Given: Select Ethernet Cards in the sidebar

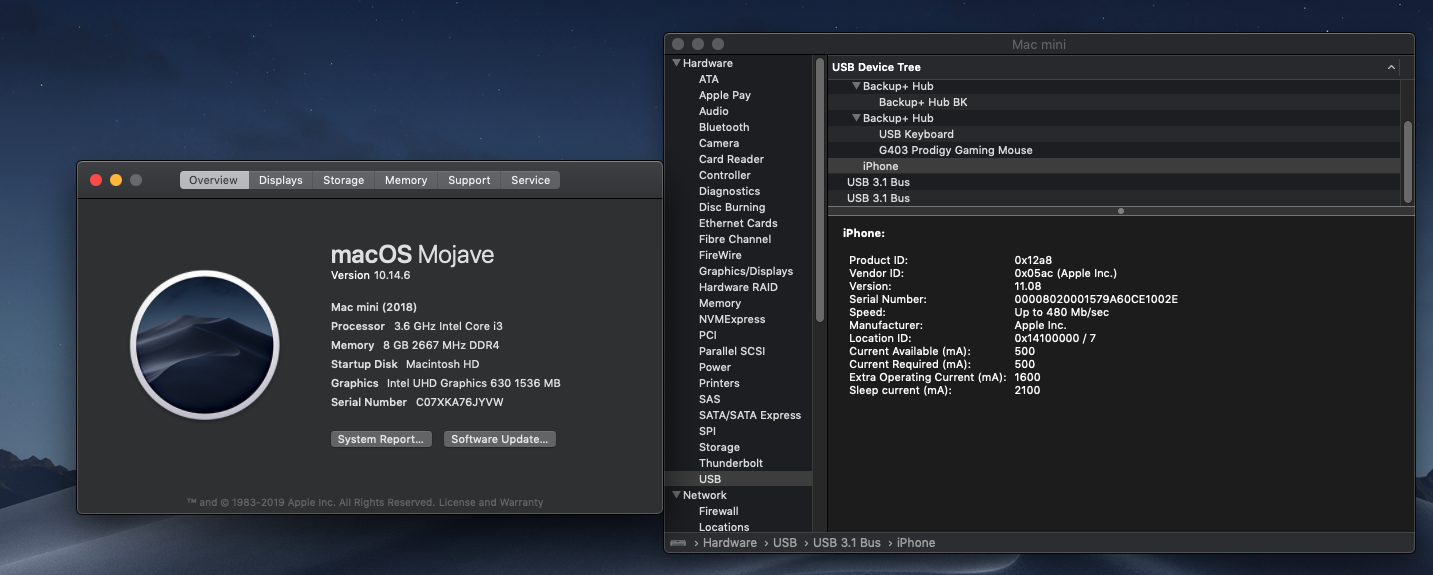Looking at the screenshot, I should (738, 223).
